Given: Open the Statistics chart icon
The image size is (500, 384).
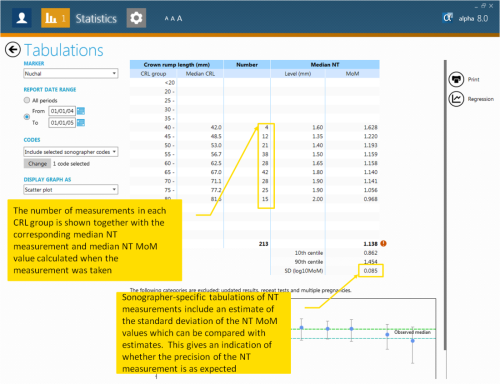Looking at the screenshot, I should coord(55,18).
